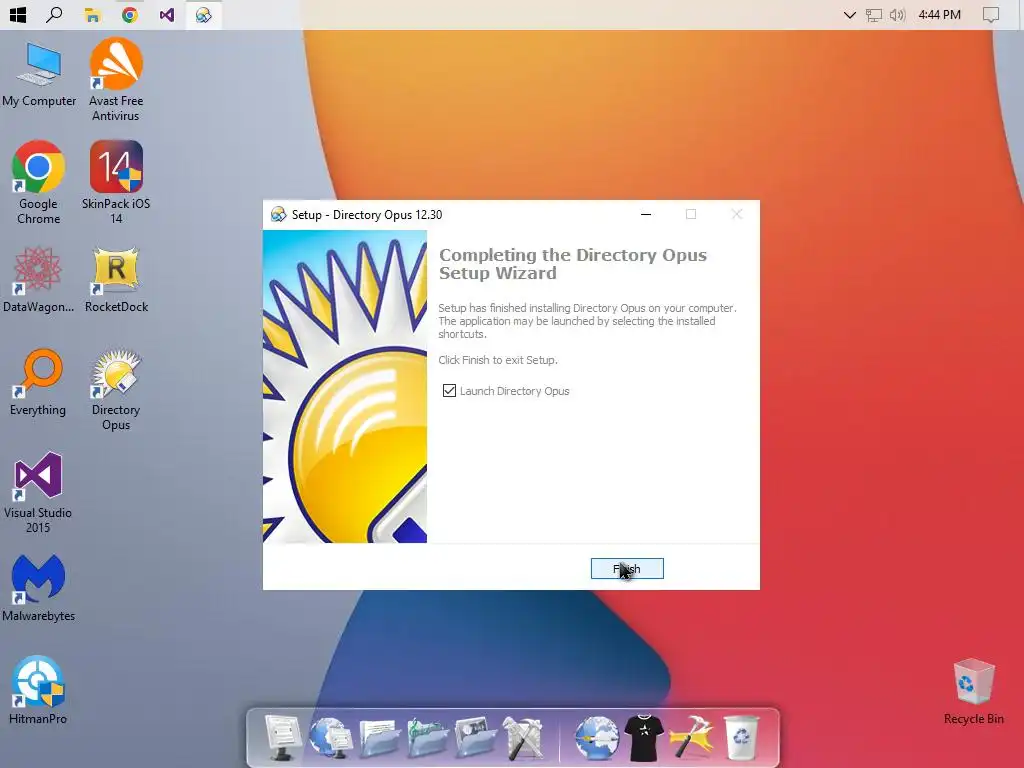1024x768 pixels.
Task: Select Everything search desktop shortcut
Action: point(38,383)
